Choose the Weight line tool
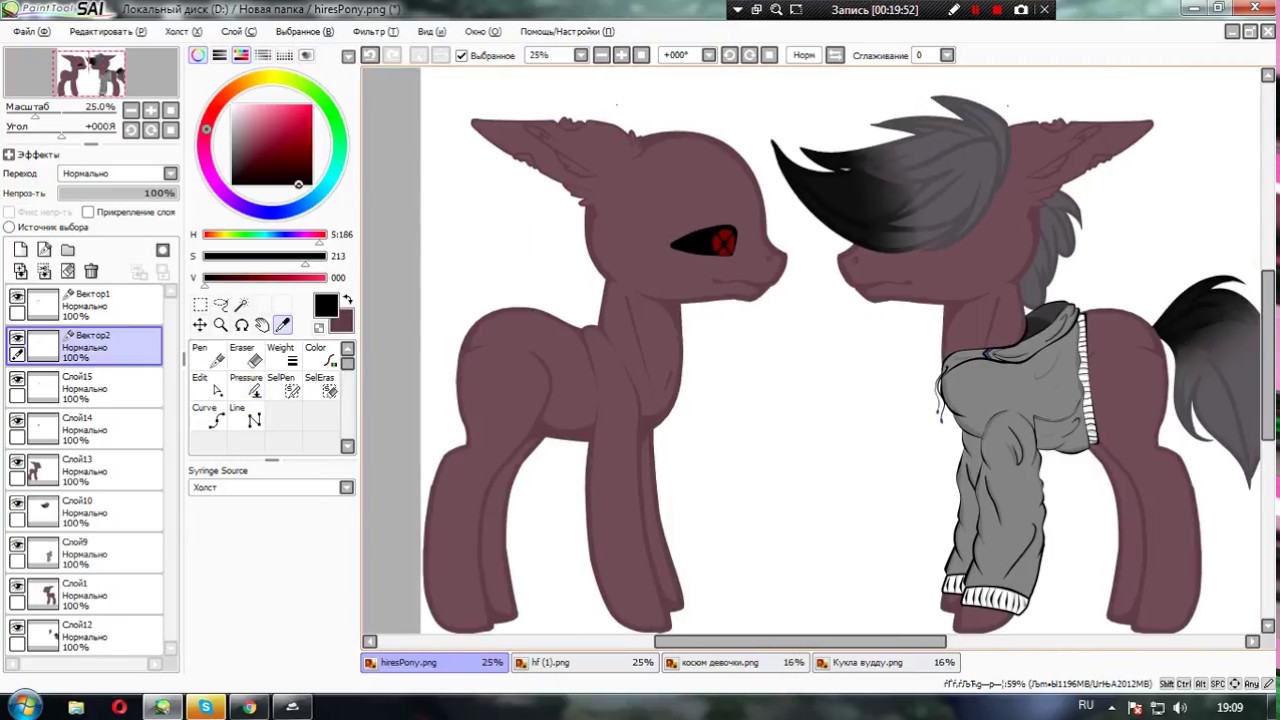 [283, 355]
